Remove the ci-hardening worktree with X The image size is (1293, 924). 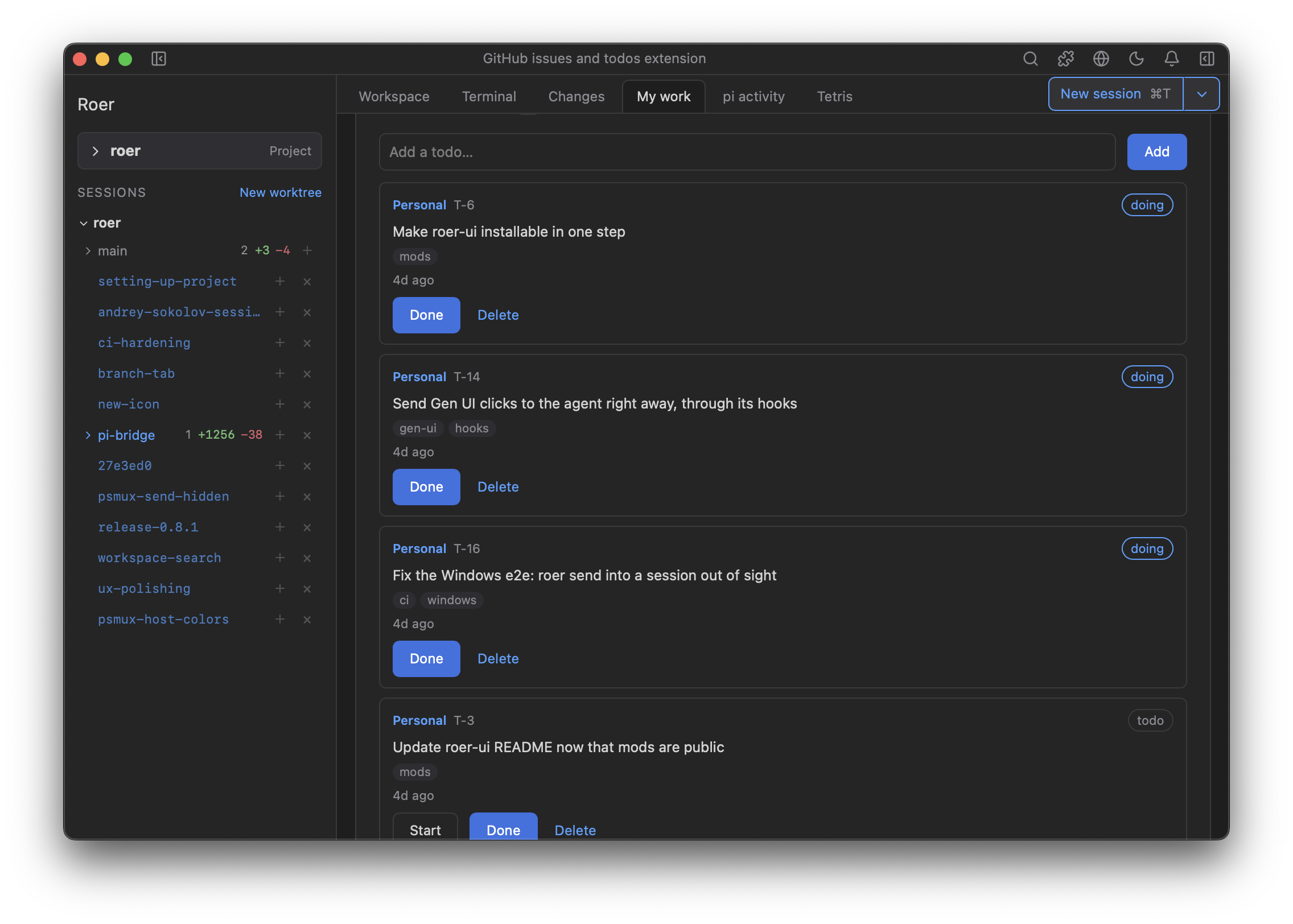coord(307,343)
